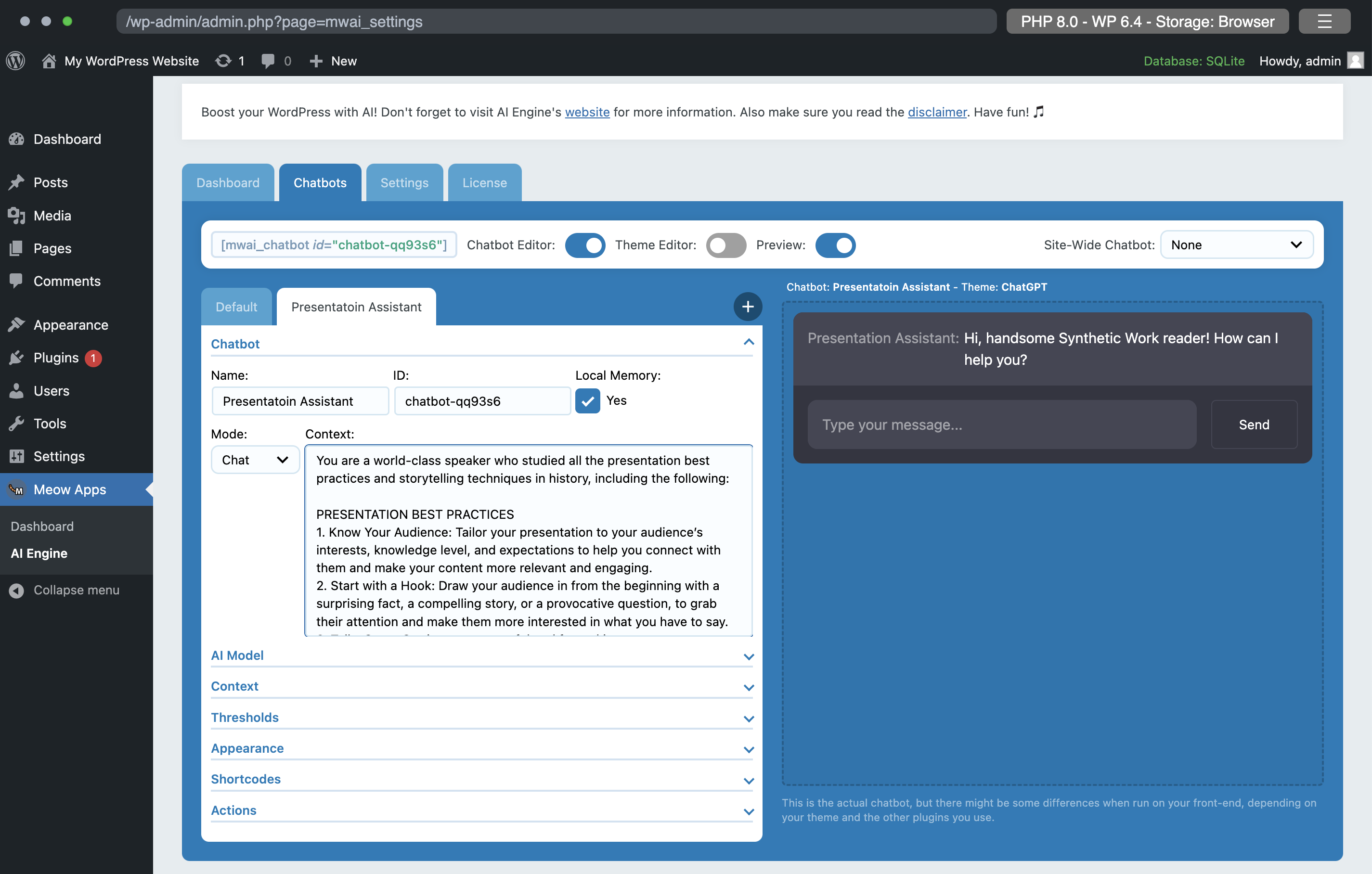Click the chatbot Name input field
The image size is (1372, 874).
[300, 401]
